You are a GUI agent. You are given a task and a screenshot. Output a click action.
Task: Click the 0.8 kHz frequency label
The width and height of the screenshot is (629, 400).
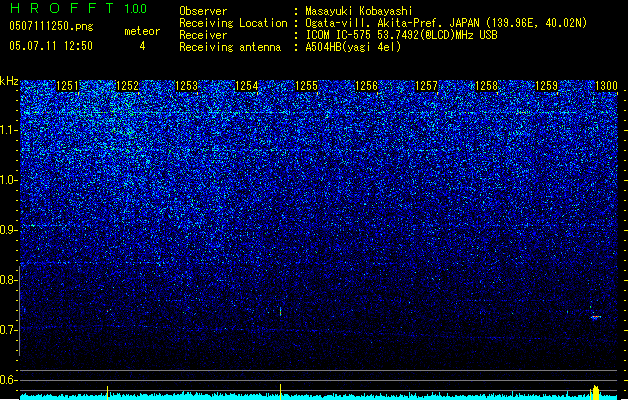click(8, 280)
